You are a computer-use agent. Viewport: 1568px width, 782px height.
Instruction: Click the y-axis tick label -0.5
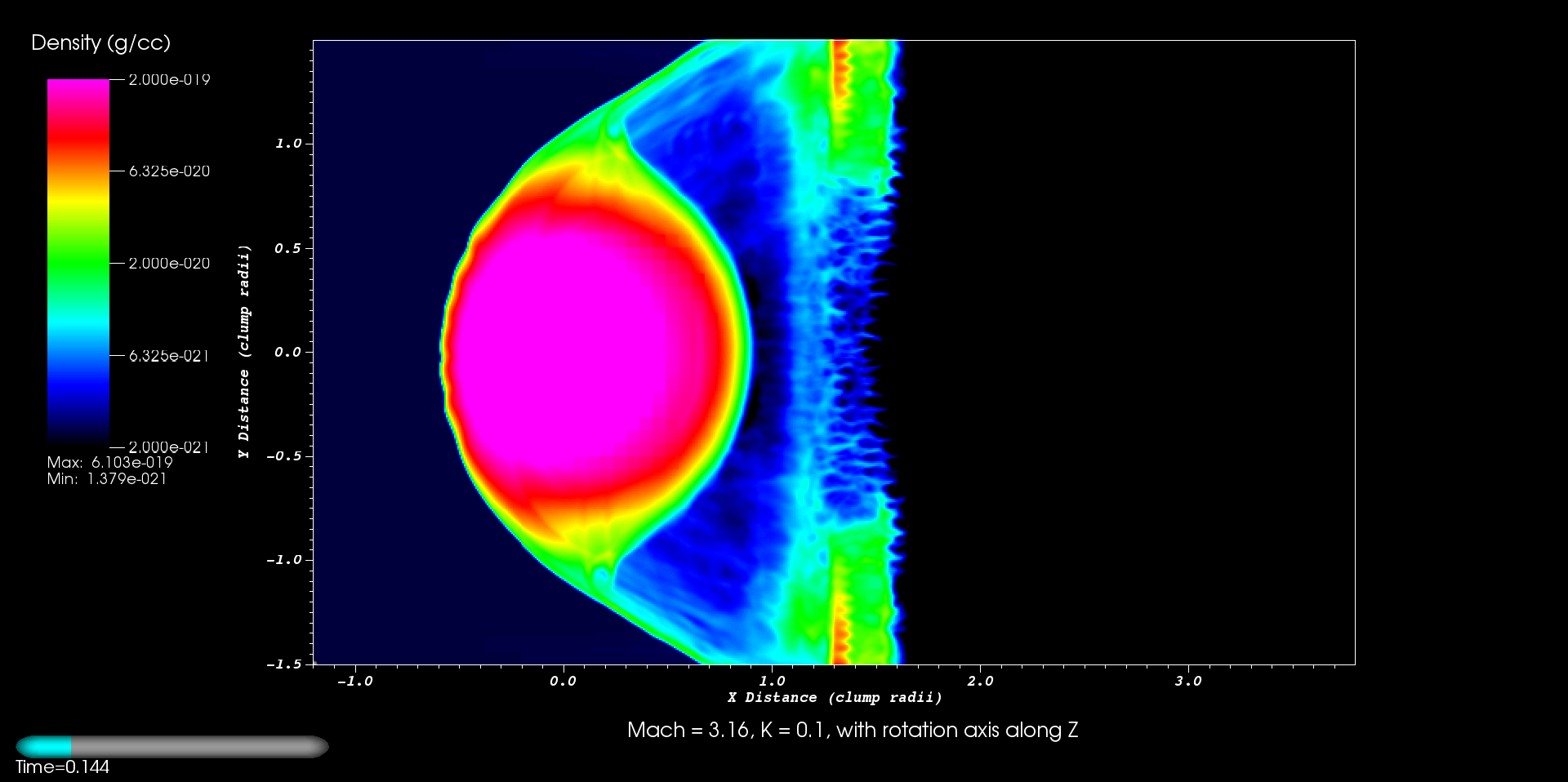pyautogui.click(x=284, y=456)
